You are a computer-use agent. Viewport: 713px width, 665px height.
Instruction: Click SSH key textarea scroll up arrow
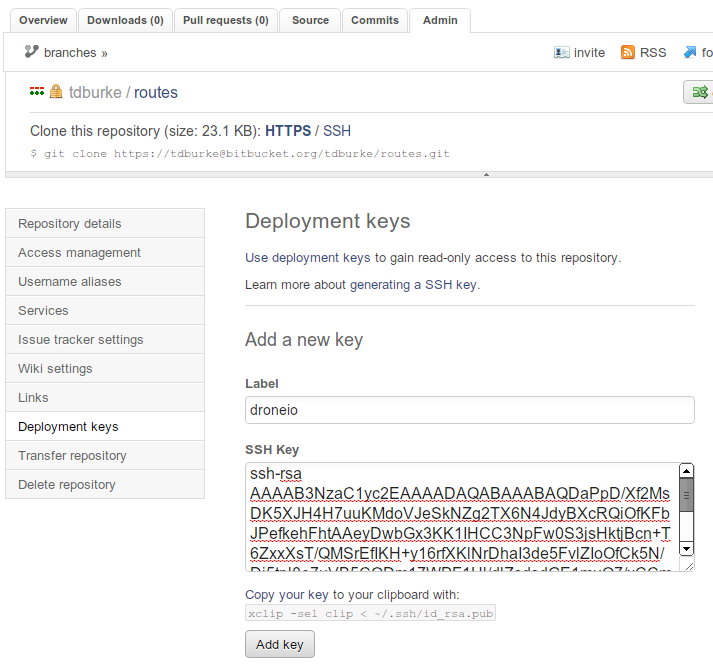[x=686, y=471]
